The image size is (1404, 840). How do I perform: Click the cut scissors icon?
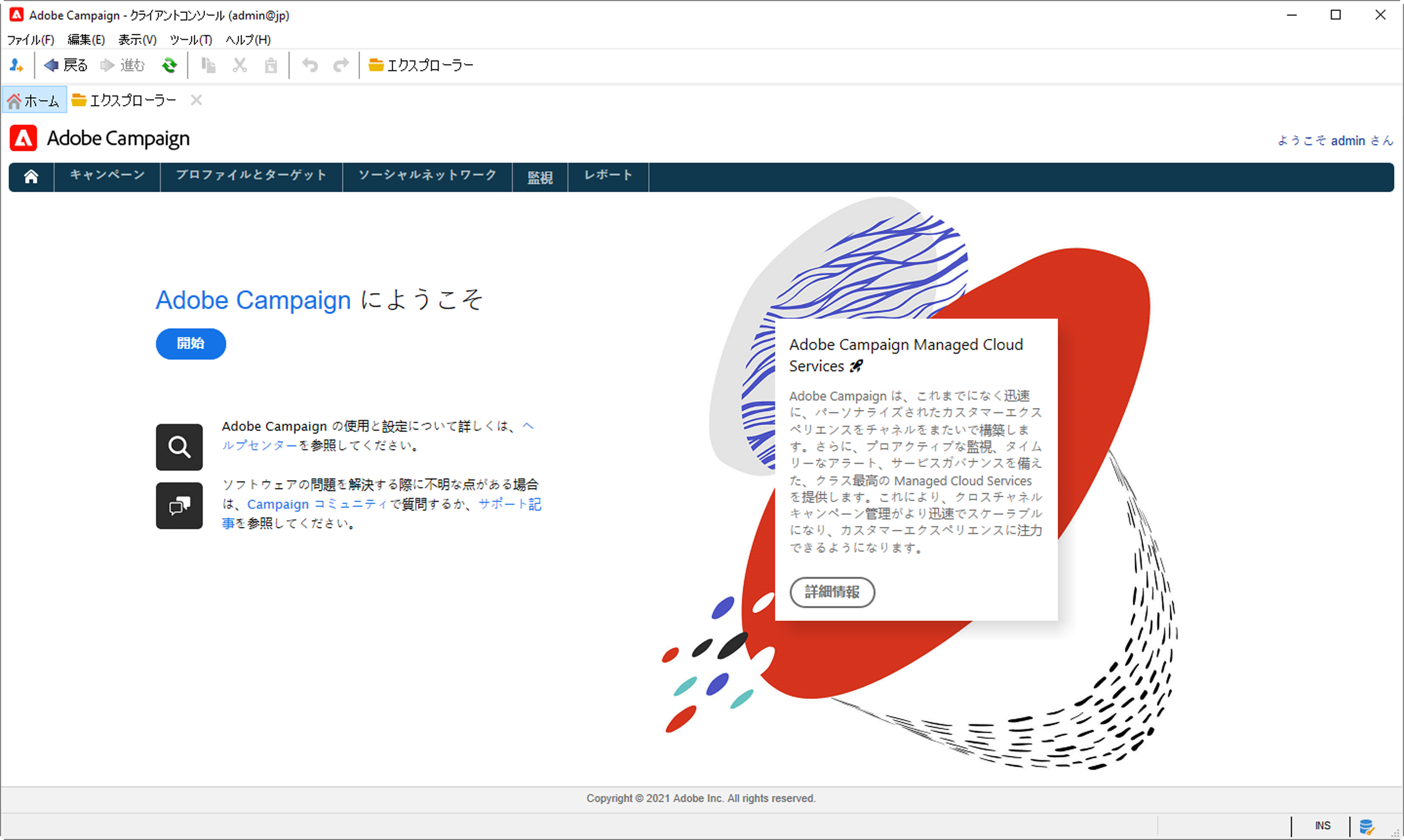click(x=240, y=65)
